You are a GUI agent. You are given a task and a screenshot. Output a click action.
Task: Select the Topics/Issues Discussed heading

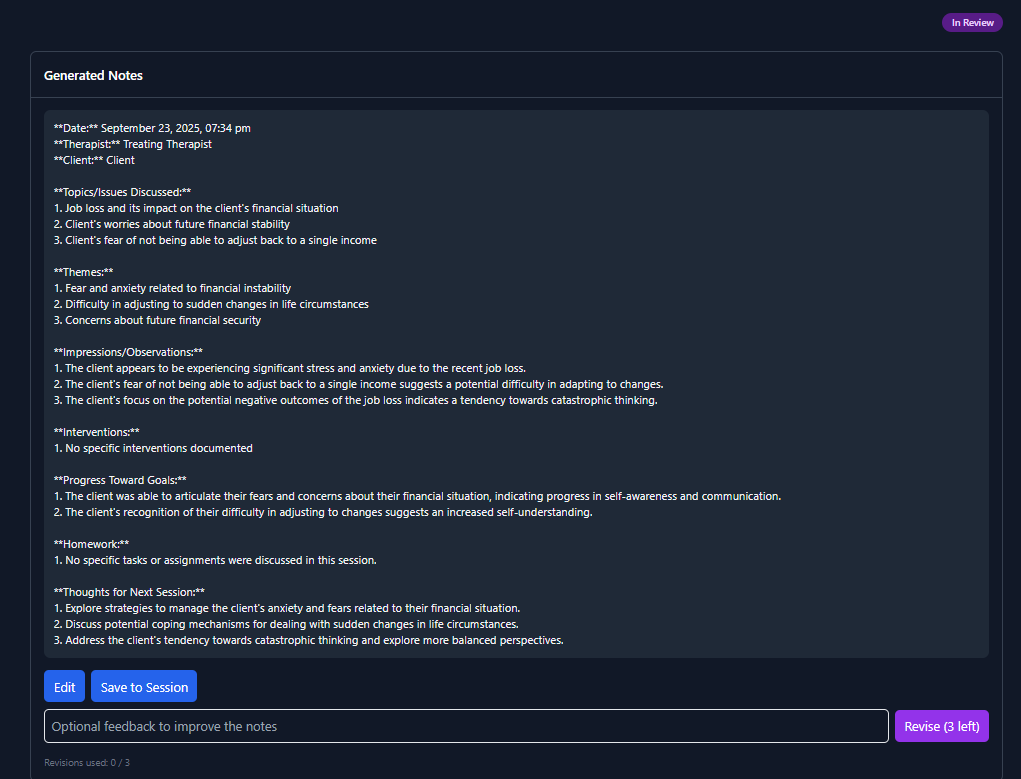pos(122,192)
